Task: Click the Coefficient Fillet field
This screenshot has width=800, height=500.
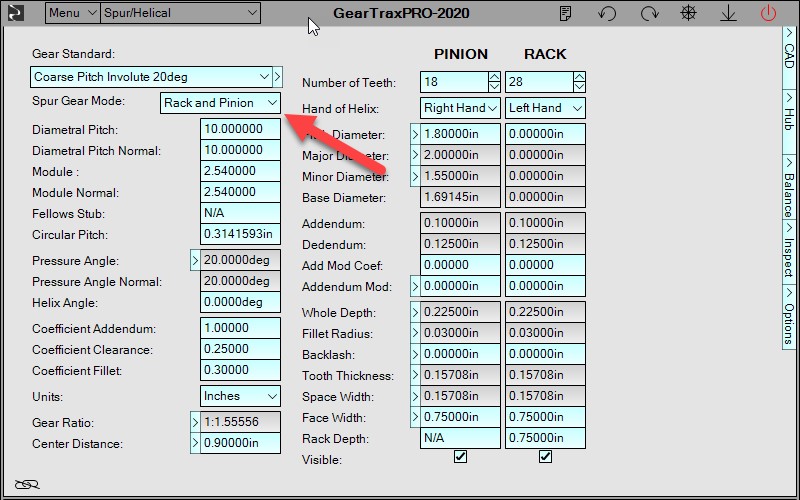Action: coord(240,370)
